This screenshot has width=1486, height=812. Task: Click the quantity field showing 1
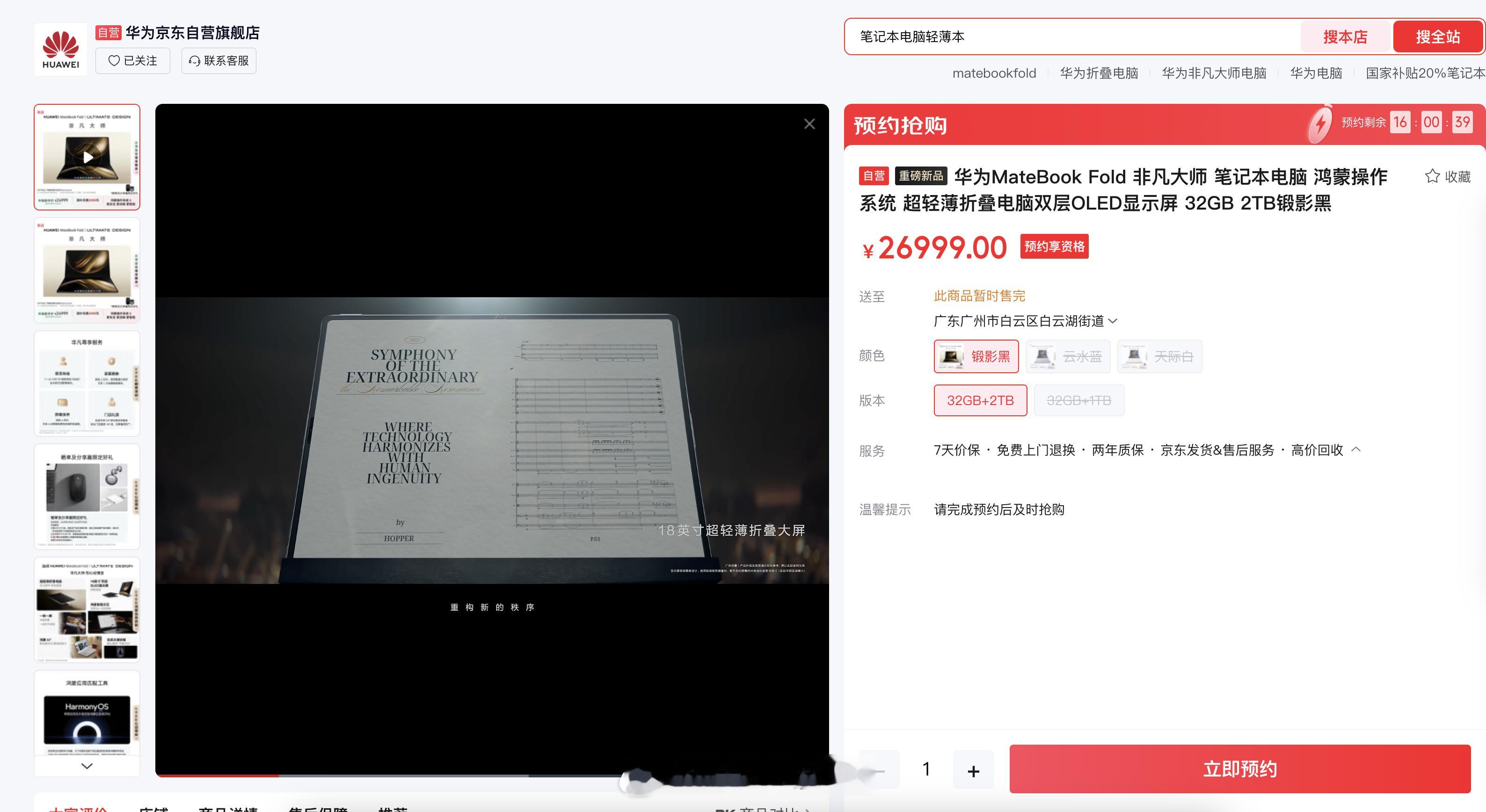tap(926, 769)
